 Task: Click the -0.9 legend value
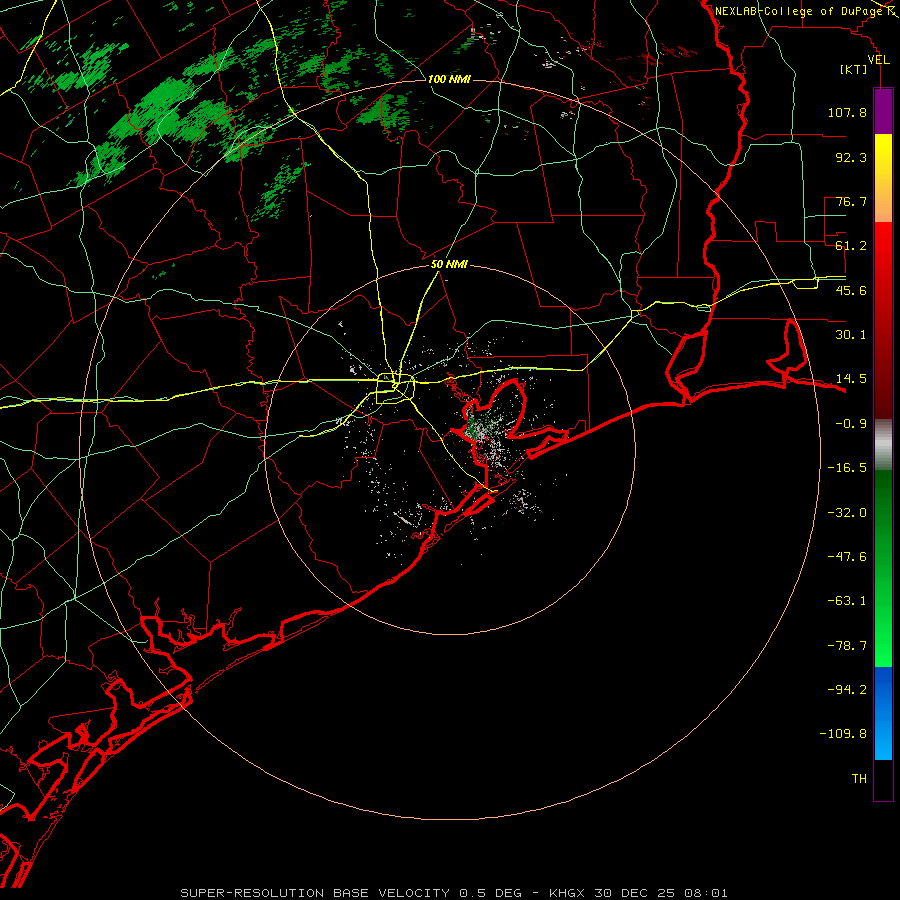[x=851, y=424]
